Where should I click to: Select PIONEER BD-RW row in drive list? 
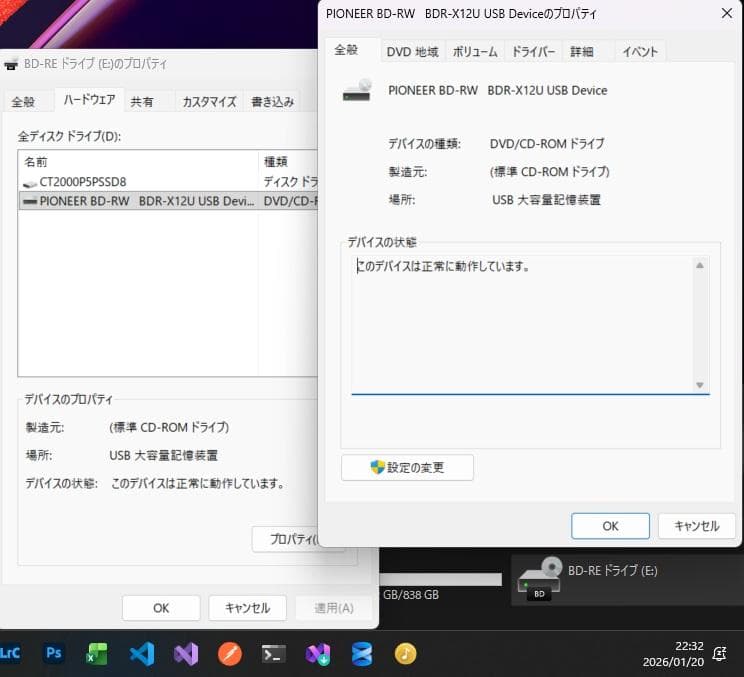click(168, 201)
